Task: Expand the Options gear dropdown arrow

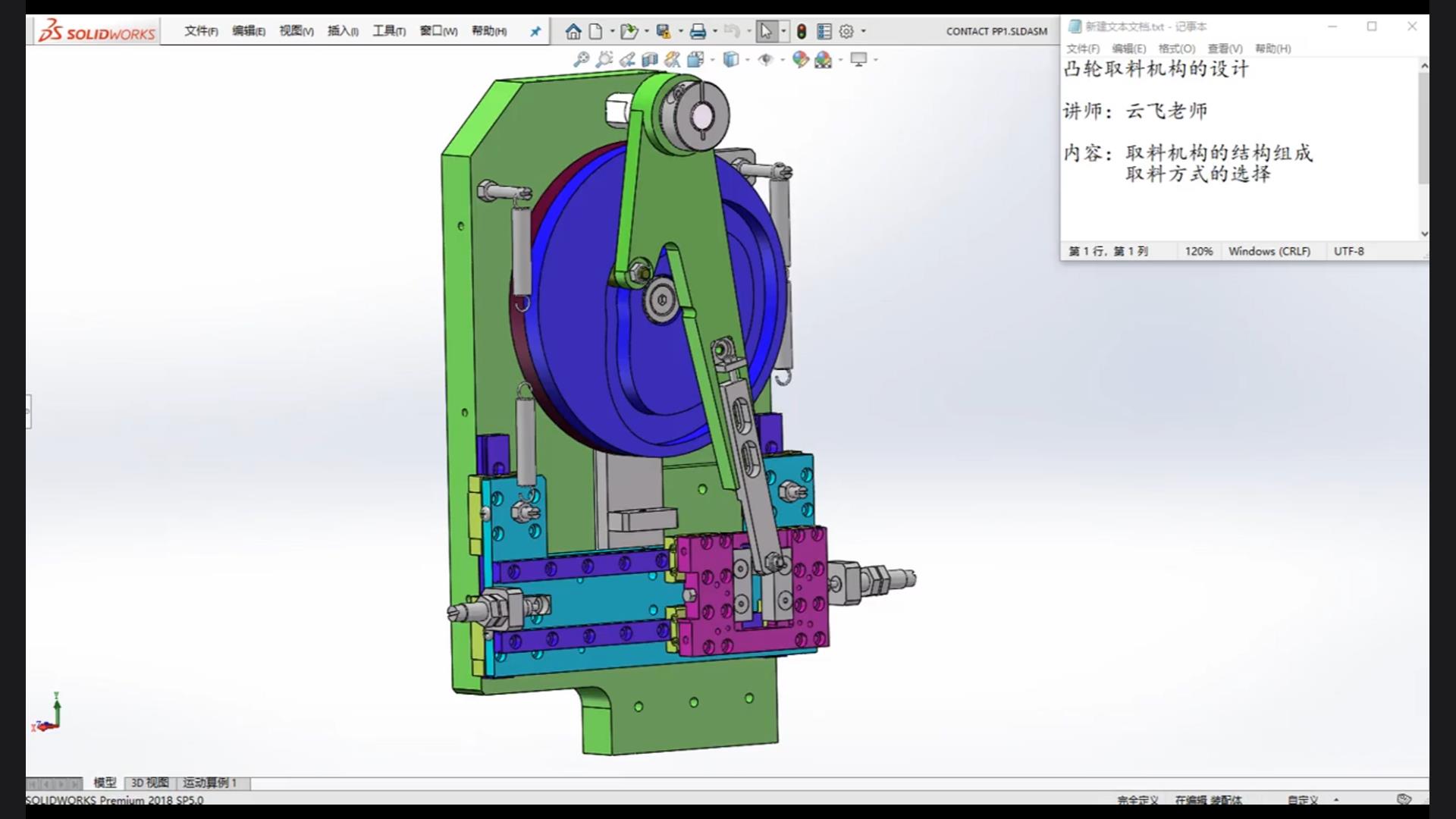Action: click(x=863, y=31)
